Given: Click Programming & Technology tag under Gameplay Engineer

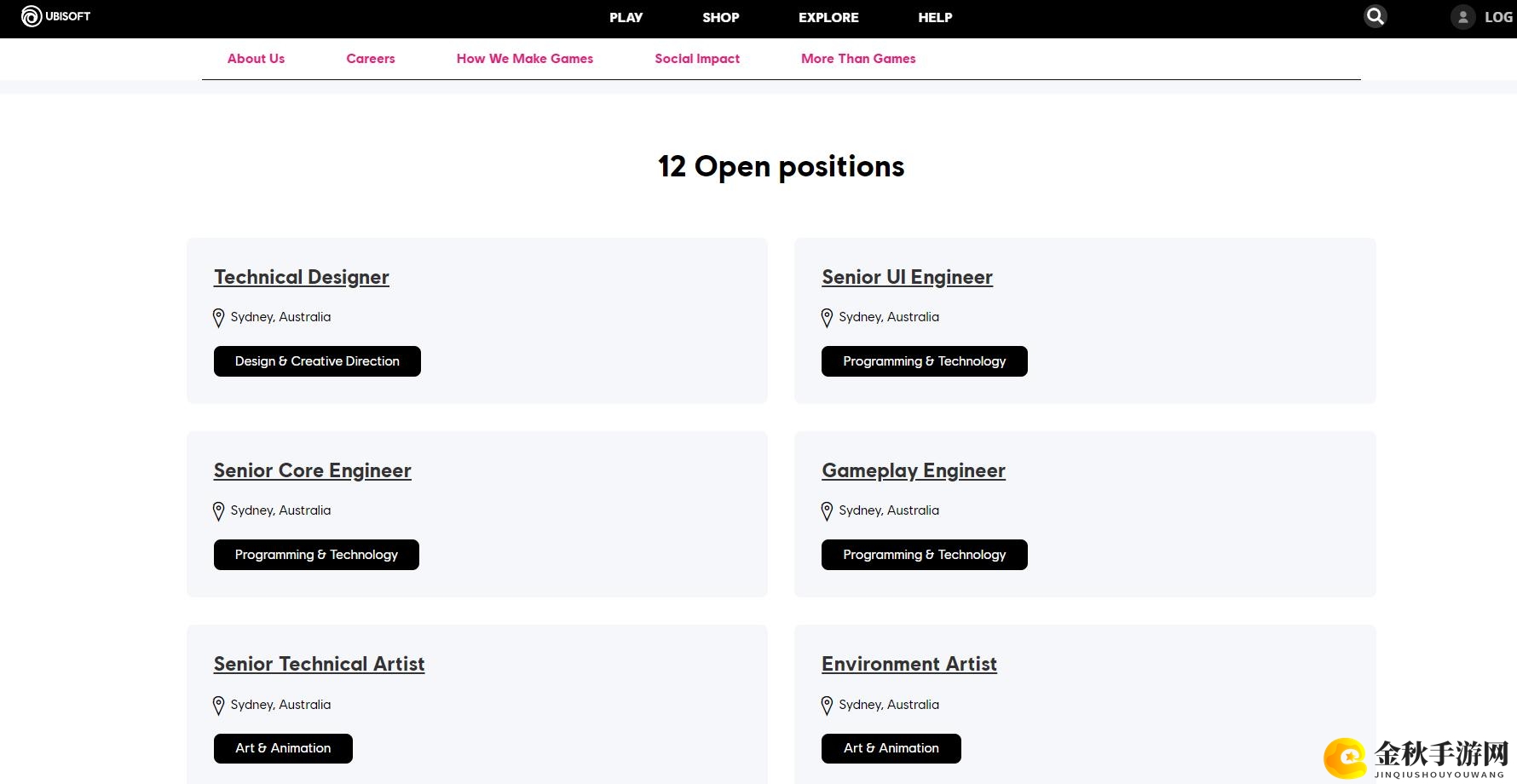Looking at the screenshot, I should pyautogui.click(x=925, y=555).
